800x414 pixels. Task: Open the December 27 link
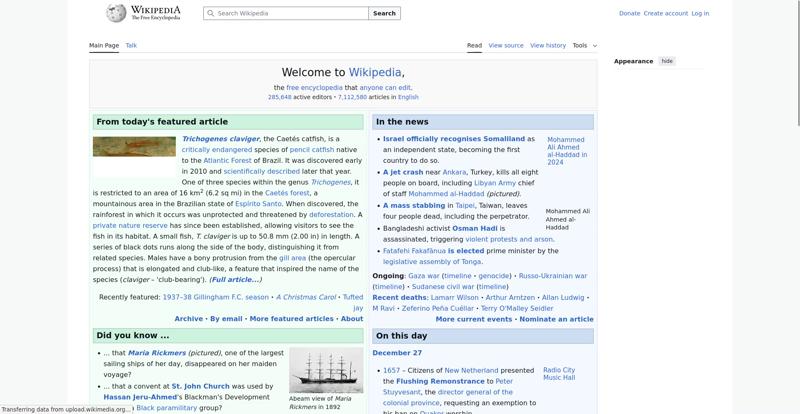(397, 353)
